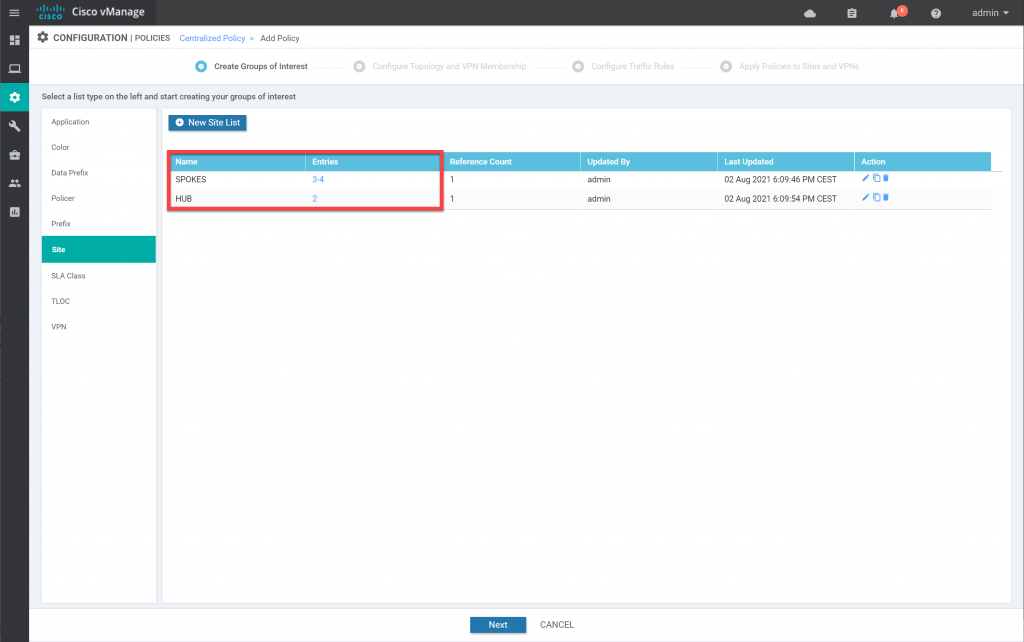Viewport: 1024px width, 642px height.
Task: Open the task list clipboard icon
Action: [x=851, y=12]
